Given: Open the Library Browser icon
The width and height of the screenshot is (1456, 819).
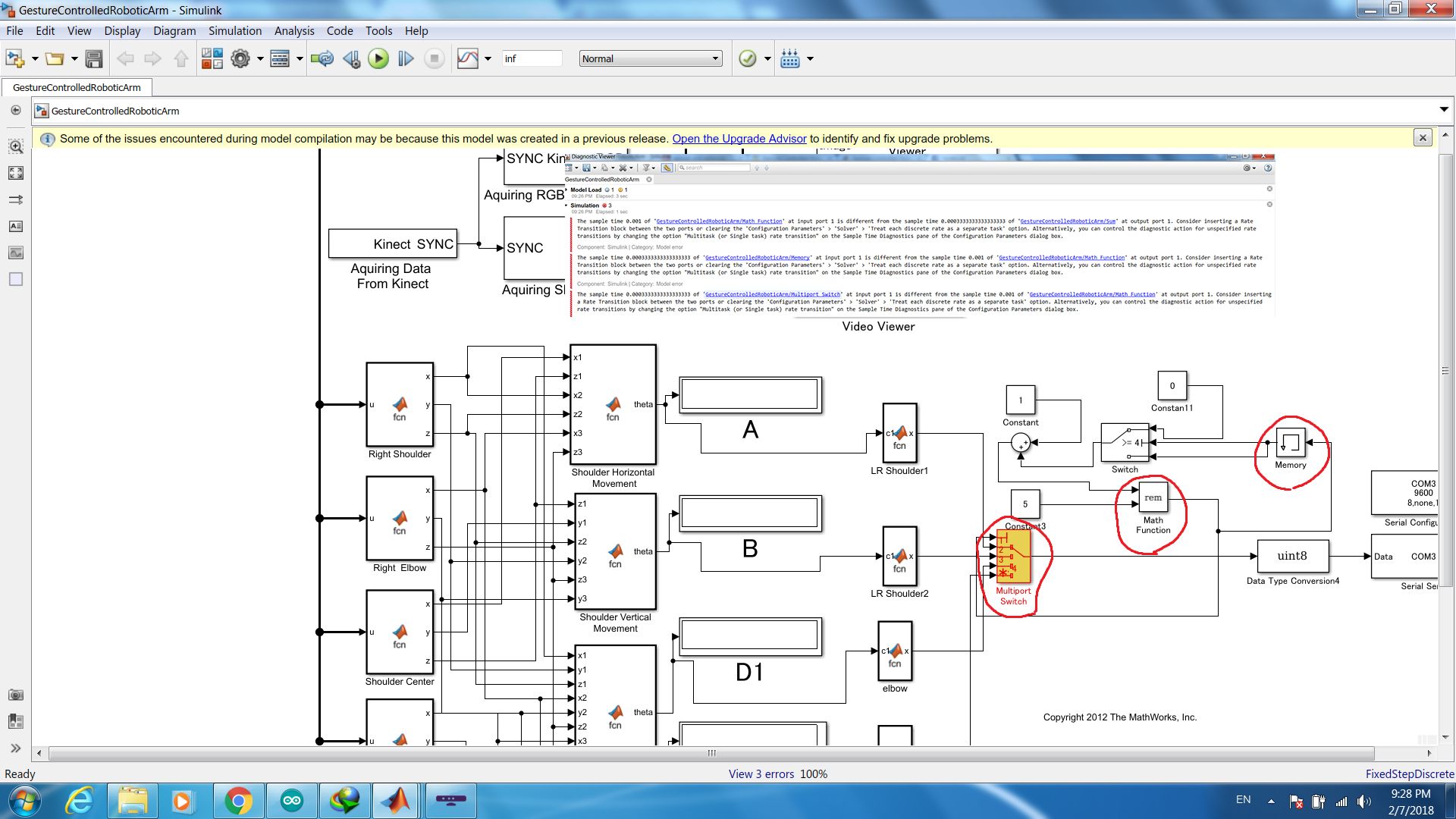Looking at the screenshot, I should [212, 58].
